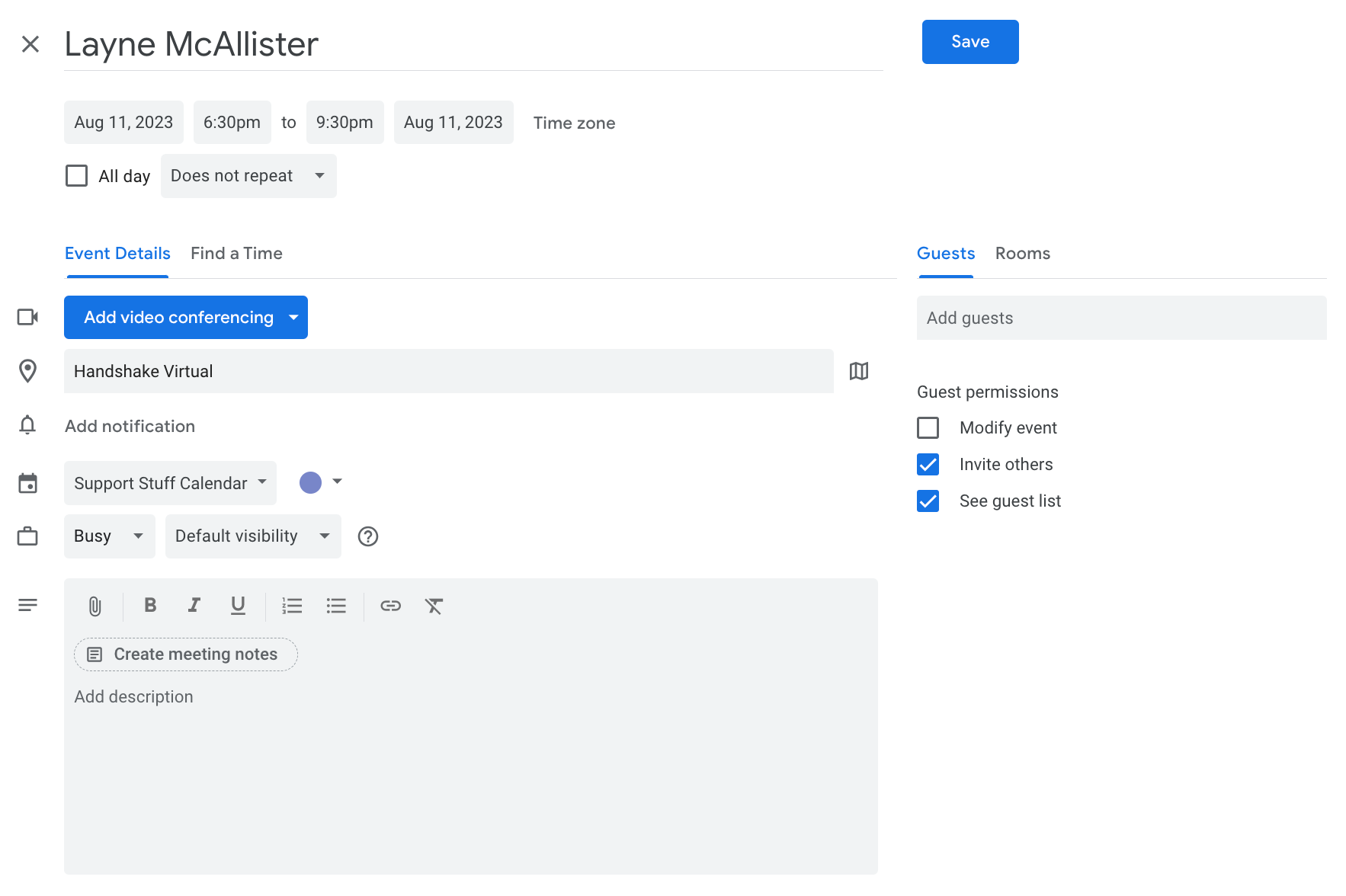Toggle bold formatting
Screen dimensions: 1346x896
click(x=150, y=605)
